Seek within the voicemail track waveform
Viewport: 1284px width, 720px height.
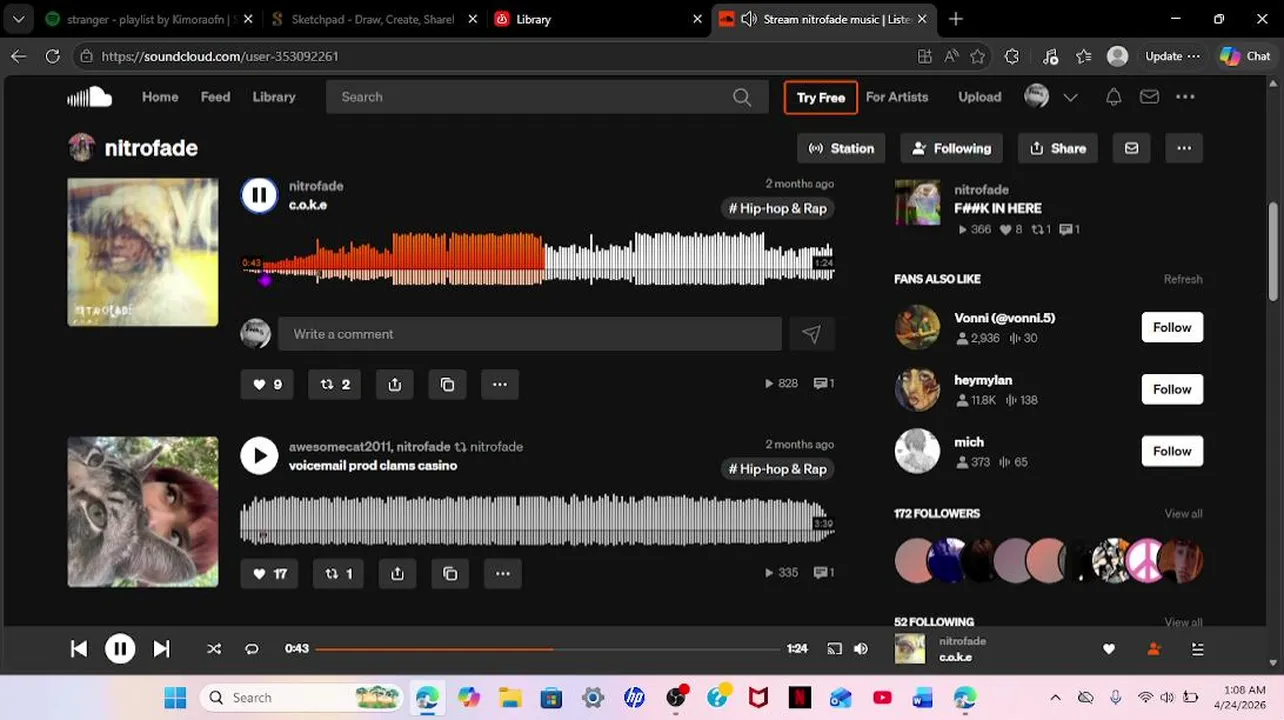538,520
